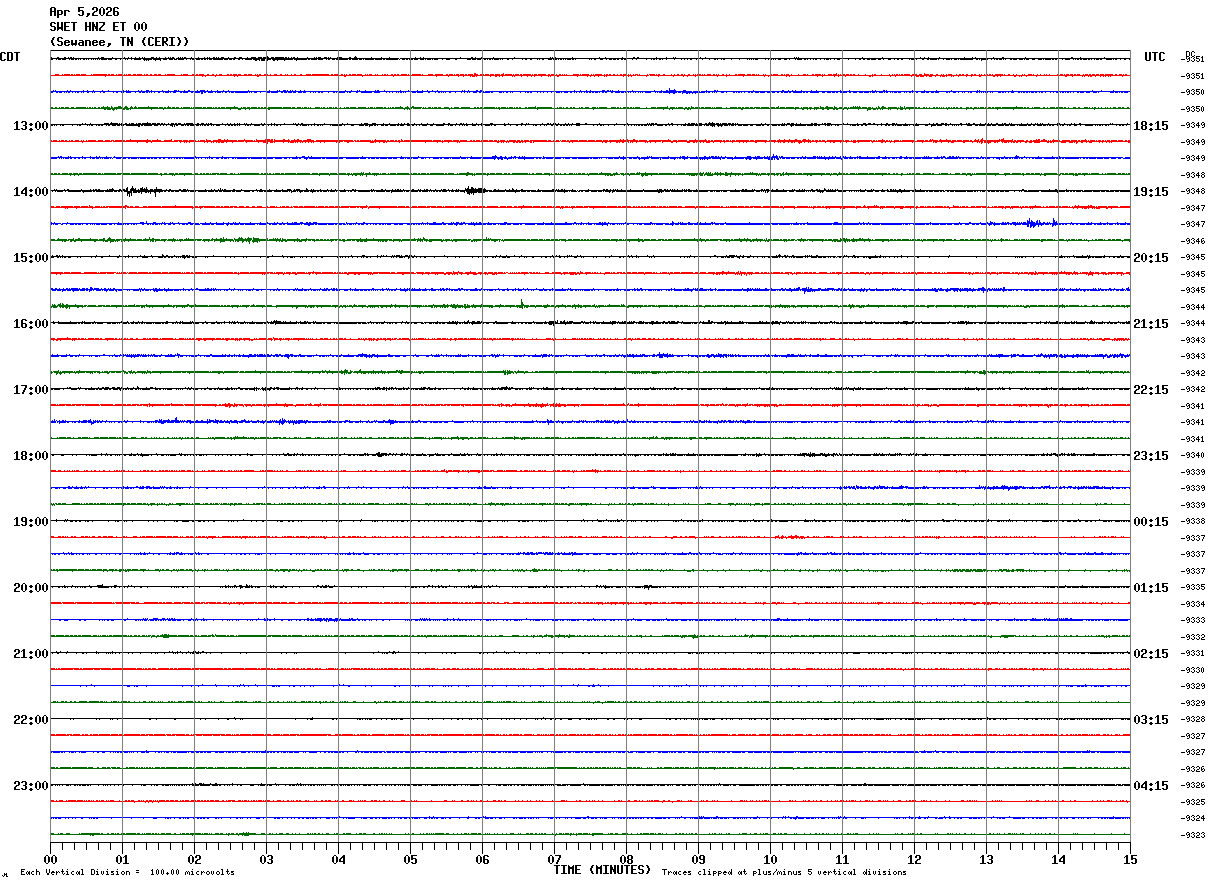The width and height of the screenshot is (1210, 886).
Task: Click the 18:15 UTC time label
Action: pos(1151,126)
